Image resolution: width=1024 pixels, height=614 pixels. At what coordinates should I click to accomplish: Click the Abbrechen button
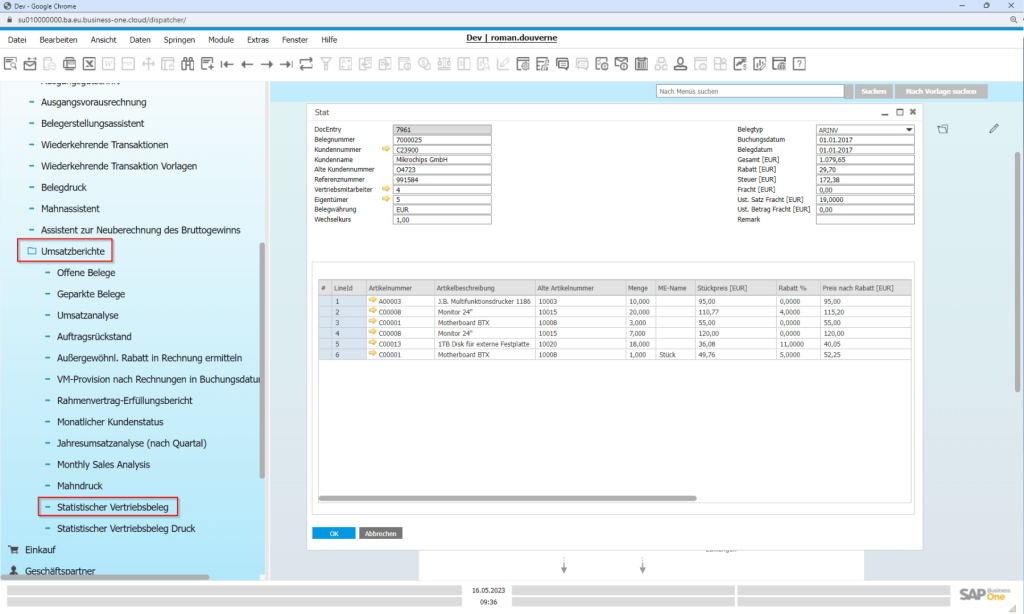(380, 533)
